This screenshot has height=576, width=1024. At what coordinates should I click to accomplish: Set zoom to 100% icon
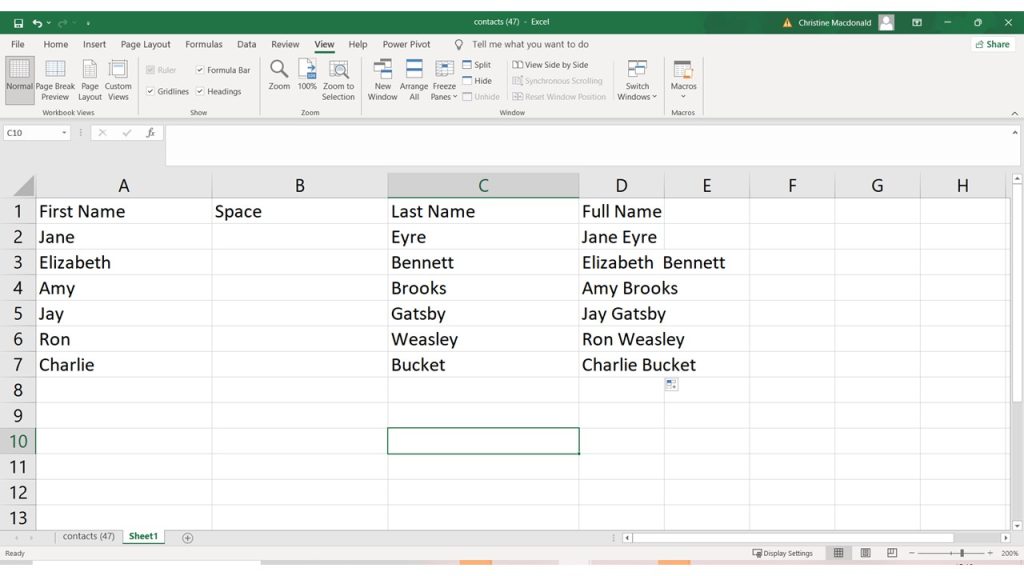pyautogui.click(x=307, y=70)
